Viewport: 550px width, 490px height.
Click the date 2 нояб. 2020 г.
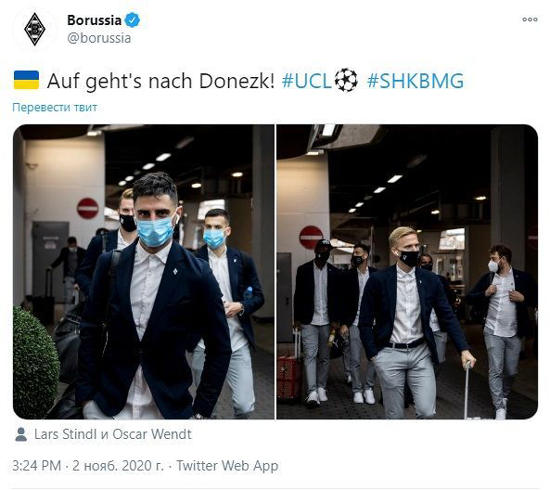[x=118, y=466]
